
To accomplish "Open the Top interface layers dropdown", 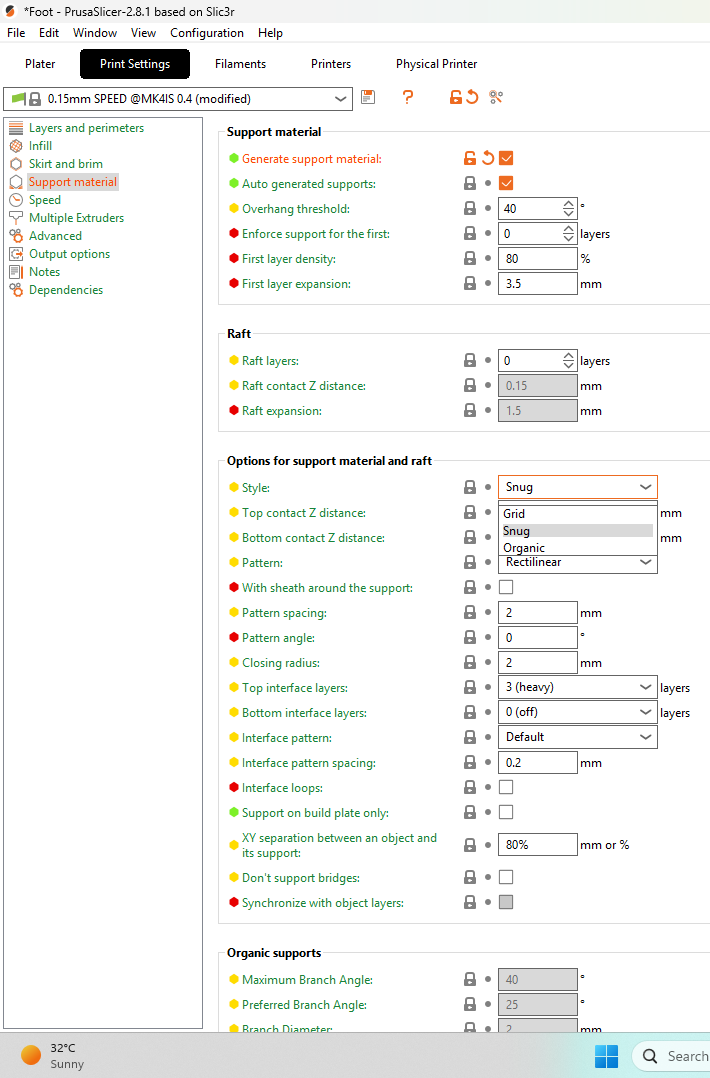I will pyautogui.click(x=577, y=688).
